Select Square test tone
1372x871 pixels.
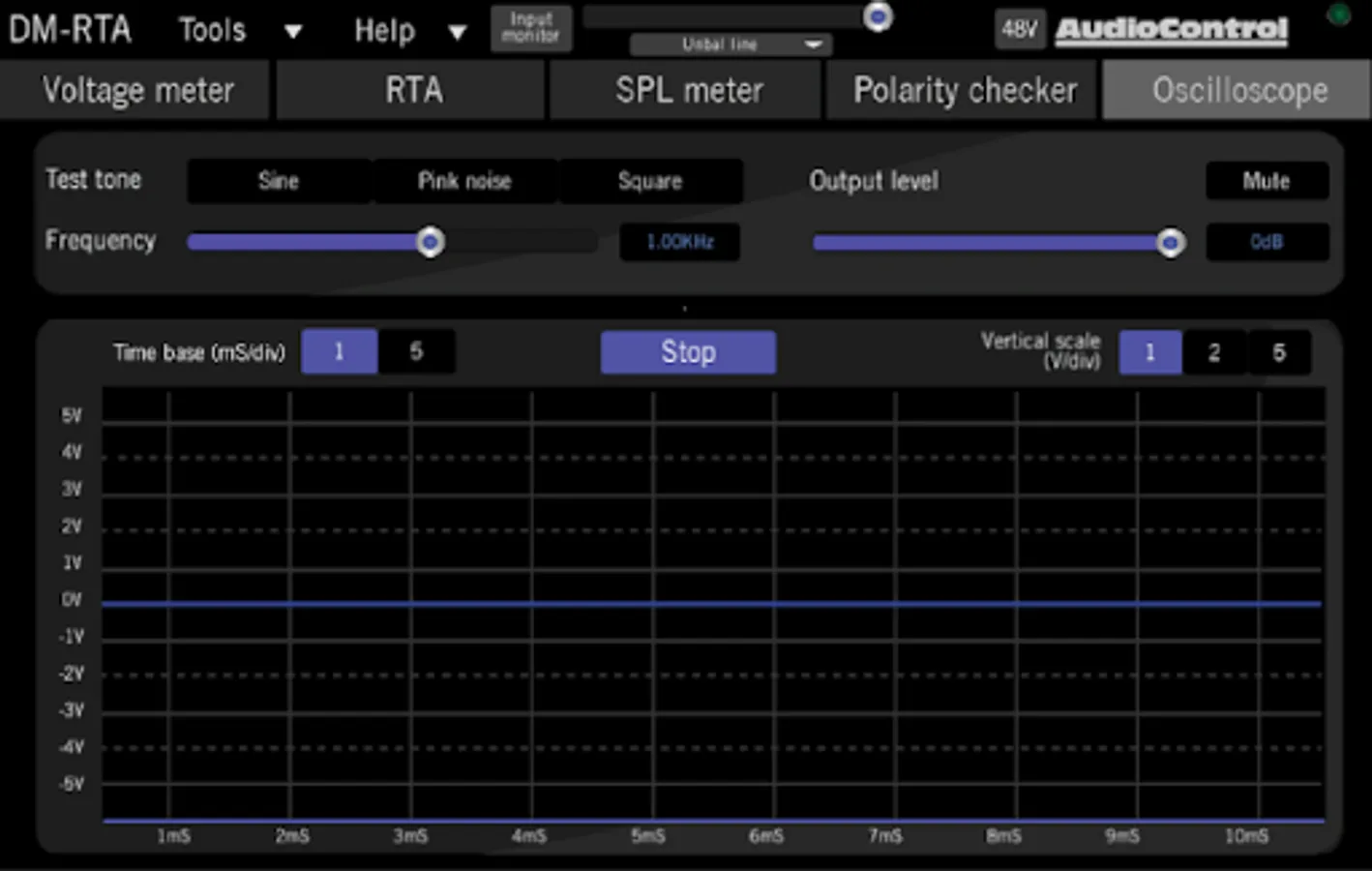click(650, 181)
